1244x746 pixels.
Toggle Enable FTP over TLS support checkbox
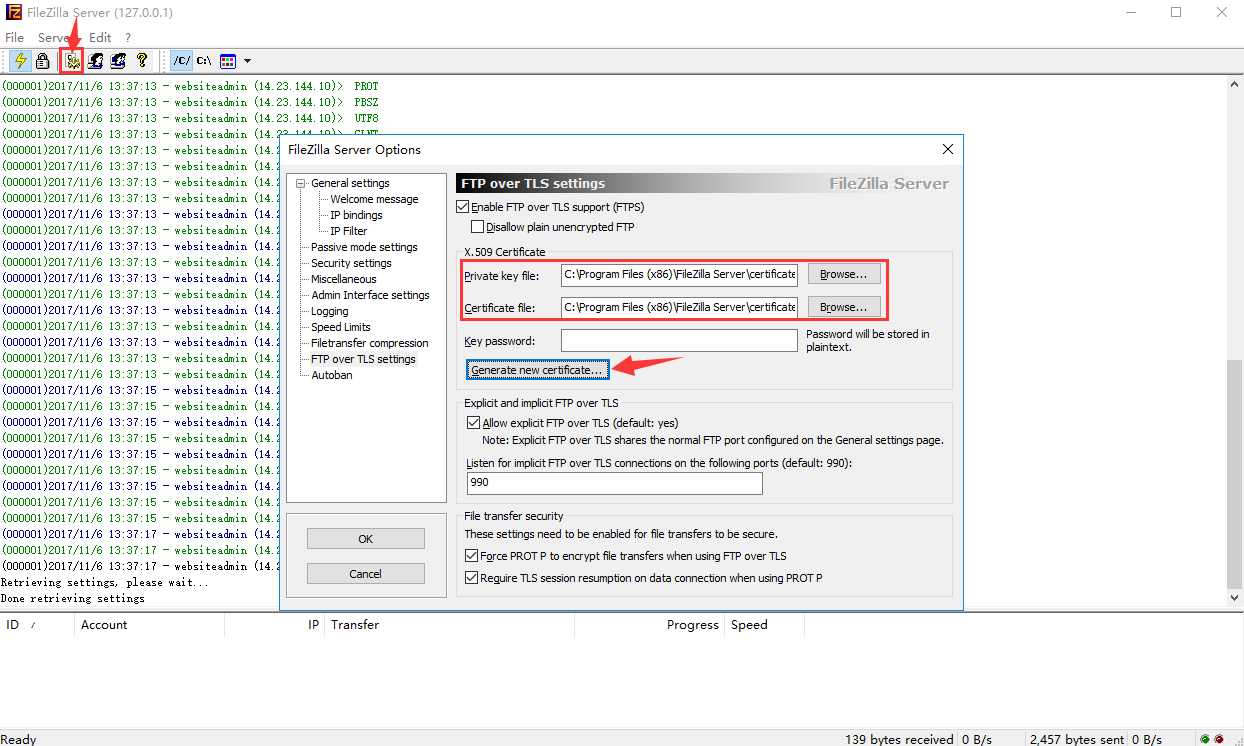coord(462,207)
